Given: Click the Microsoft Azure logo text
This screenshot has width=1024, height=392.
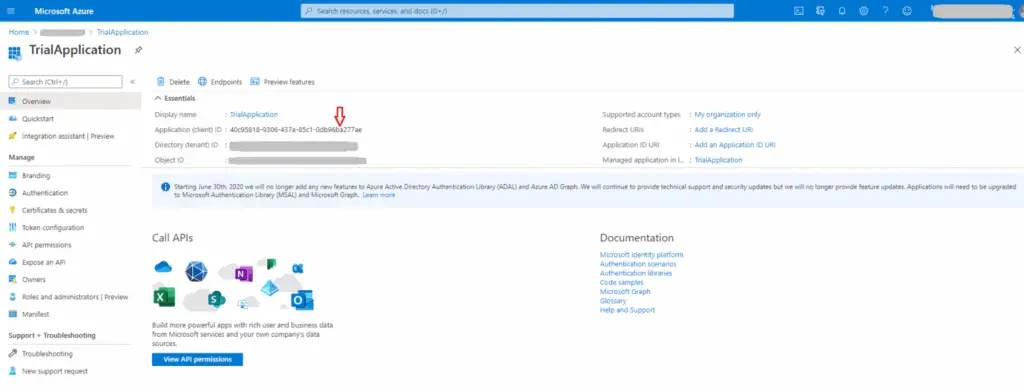Looking at the screenshot, I should click(63, 11).
